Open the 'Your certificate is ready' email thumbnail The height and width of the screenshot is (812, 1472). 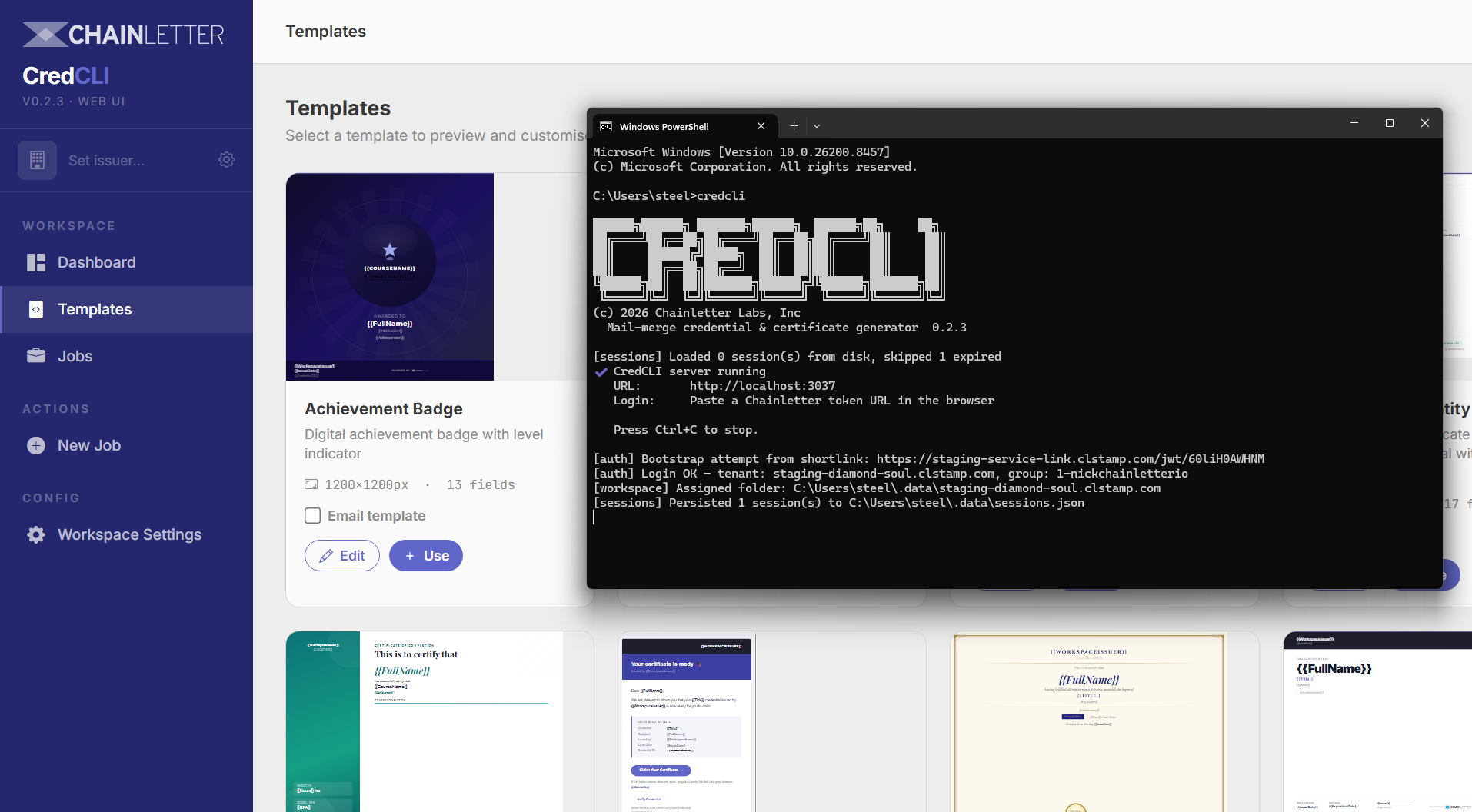[686, 723]
